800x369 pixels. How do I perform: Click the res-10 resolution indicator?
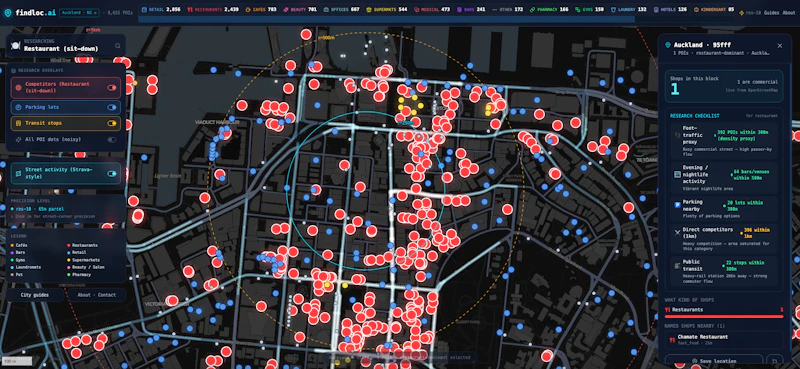tap(749, 13)
